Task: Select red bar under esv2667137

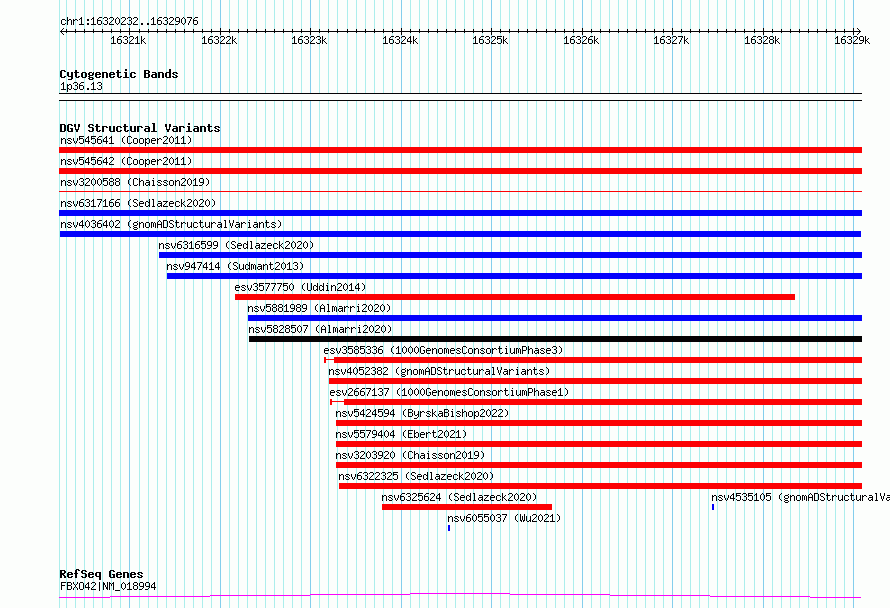Action: 596,402
